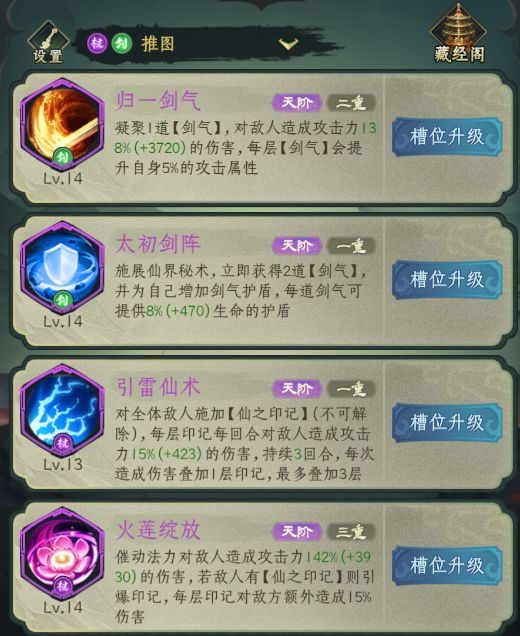Click 槽位升级 for 归一剑气
The width and height of the screenshot is (520, 636).
pyautogui.click(x=447, y=137)
